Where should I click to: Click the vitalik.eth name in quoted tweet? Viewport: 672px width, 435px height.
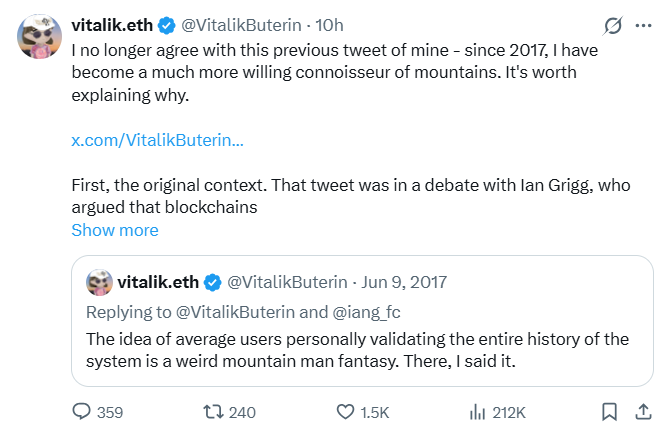pos(158,282)
